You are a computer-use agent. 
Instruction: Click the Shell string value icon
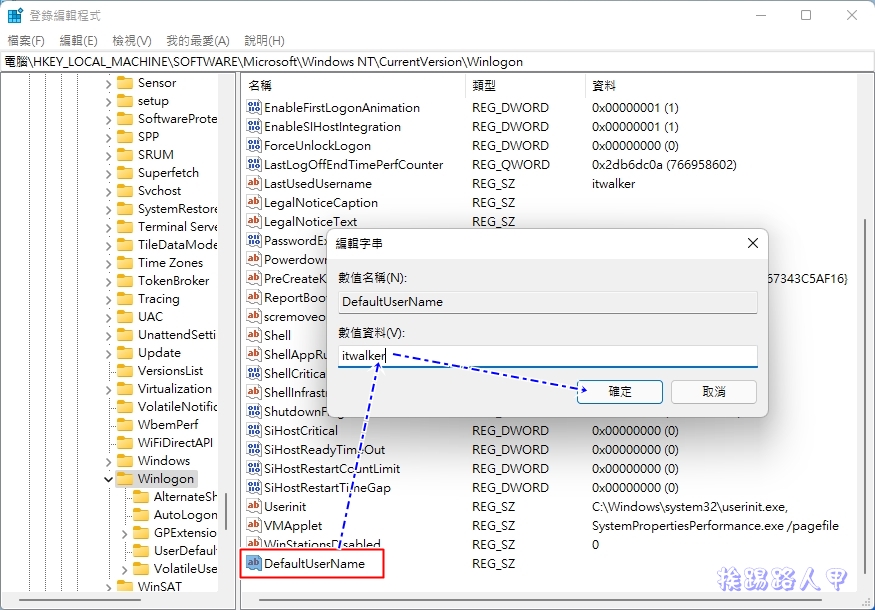(x=253, y=335)
